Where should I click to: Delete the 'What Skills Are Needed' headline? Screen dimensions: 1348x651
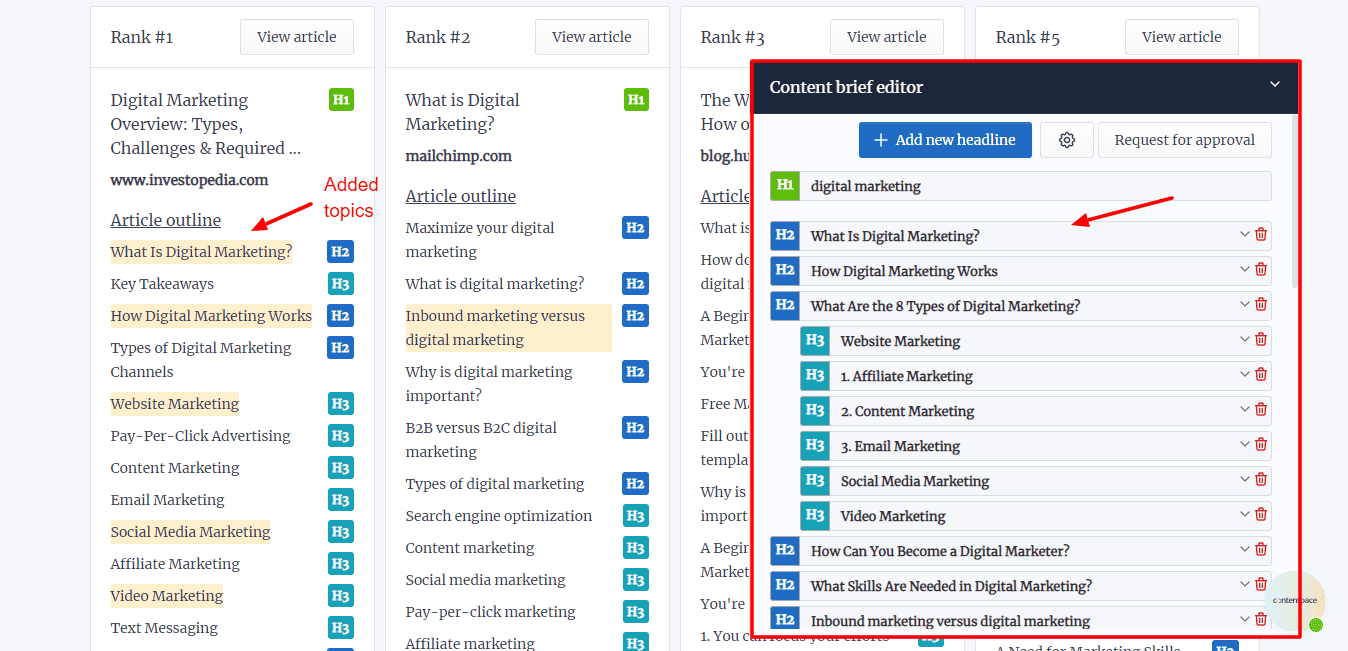[x=1261, y=585]
